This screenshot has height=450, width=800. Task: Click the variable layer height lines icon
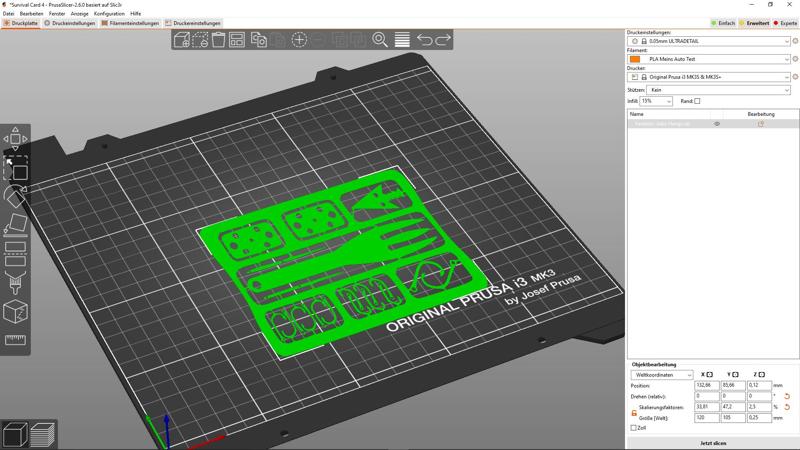tap(402, 40)
